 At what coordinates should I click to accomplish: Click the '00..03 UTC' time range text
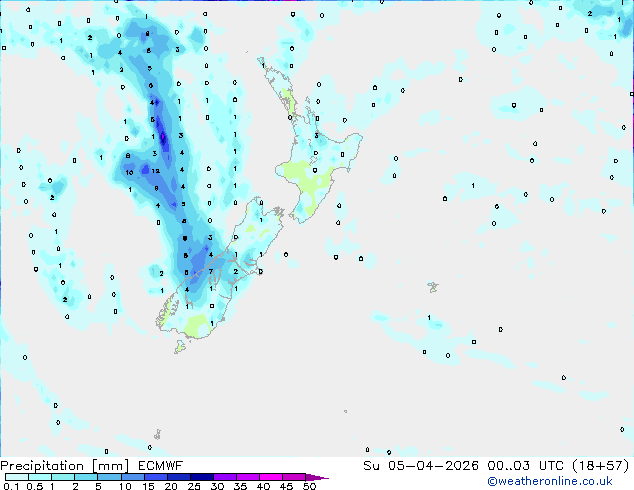(x=525, y=466)
